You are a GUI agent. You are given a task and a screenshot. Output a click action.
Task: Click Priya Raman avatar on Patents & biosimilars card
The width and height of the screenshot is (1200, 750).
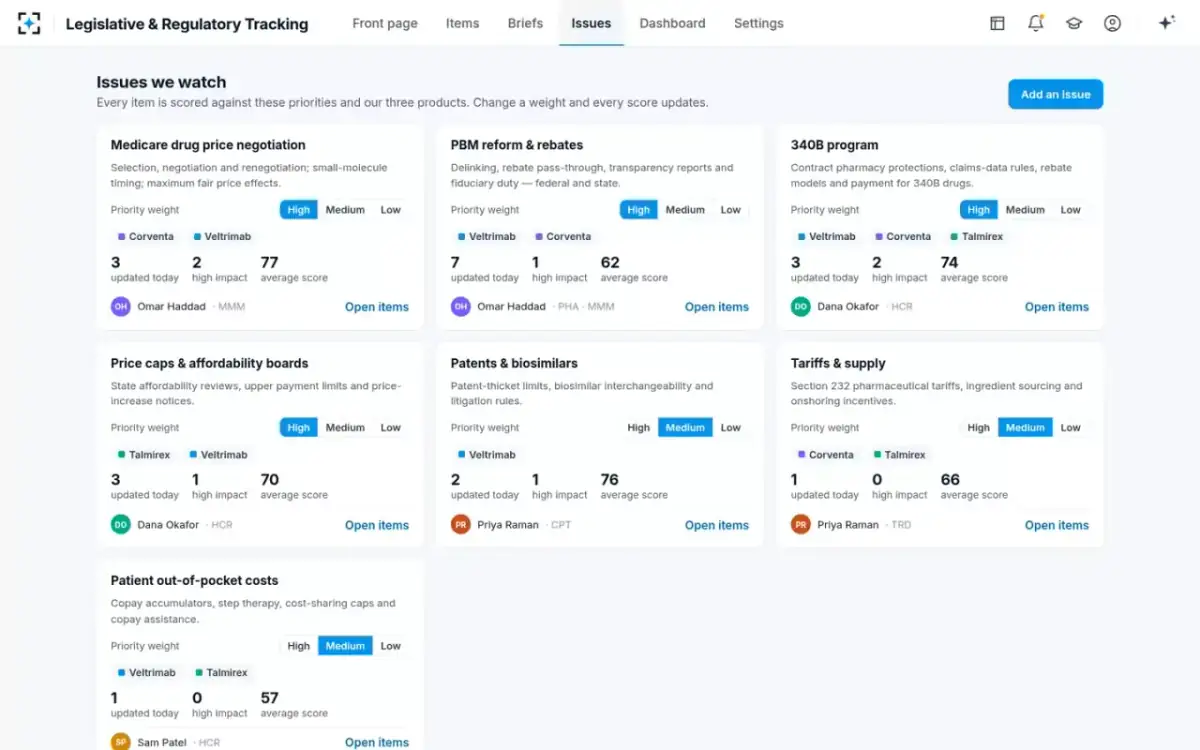click(x=461, y=525)
